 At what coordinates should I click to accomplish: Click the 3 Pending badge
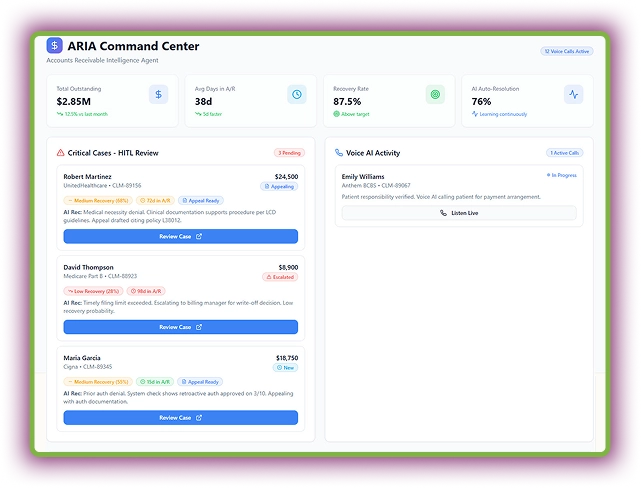(x=288, y=153)
